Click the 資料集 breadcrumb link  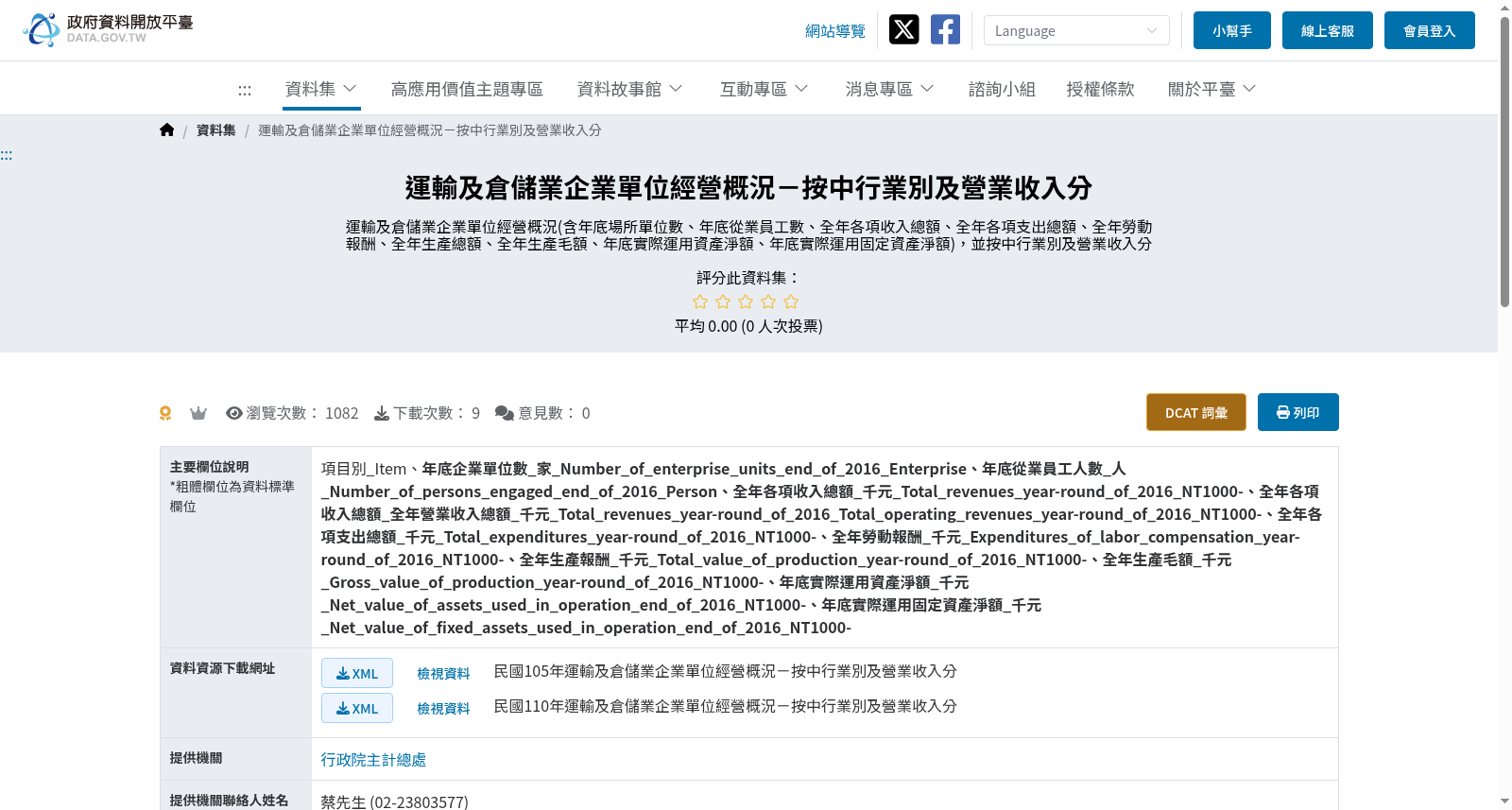tap(215, 130)
